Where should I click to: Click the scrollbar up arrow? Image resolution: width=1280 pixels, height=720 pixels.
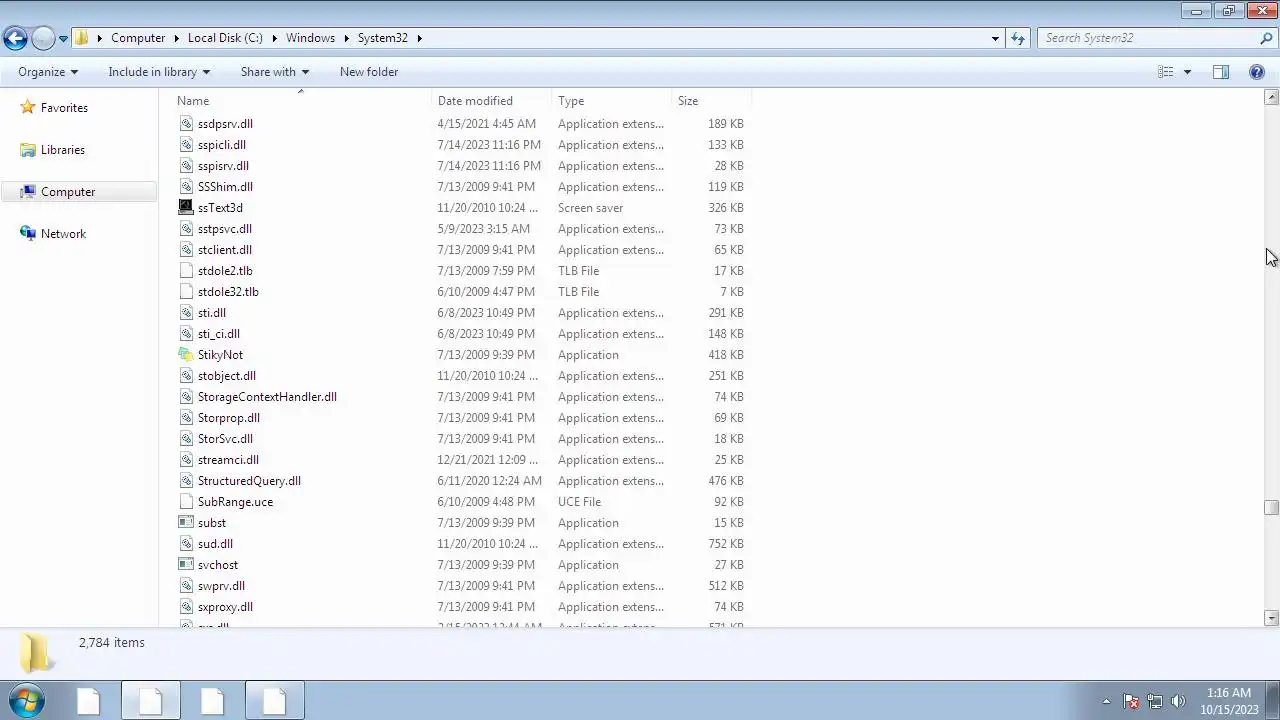click(1271, 97)
